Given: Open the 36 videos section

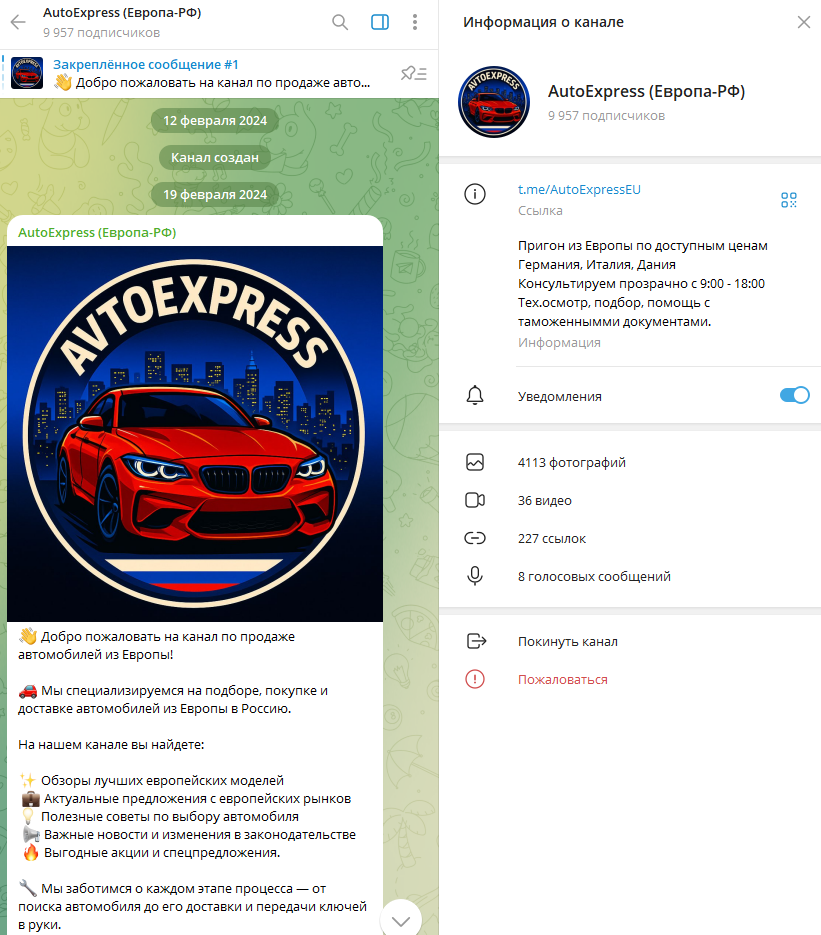Looking at the screenshot, I should point(544,500).
